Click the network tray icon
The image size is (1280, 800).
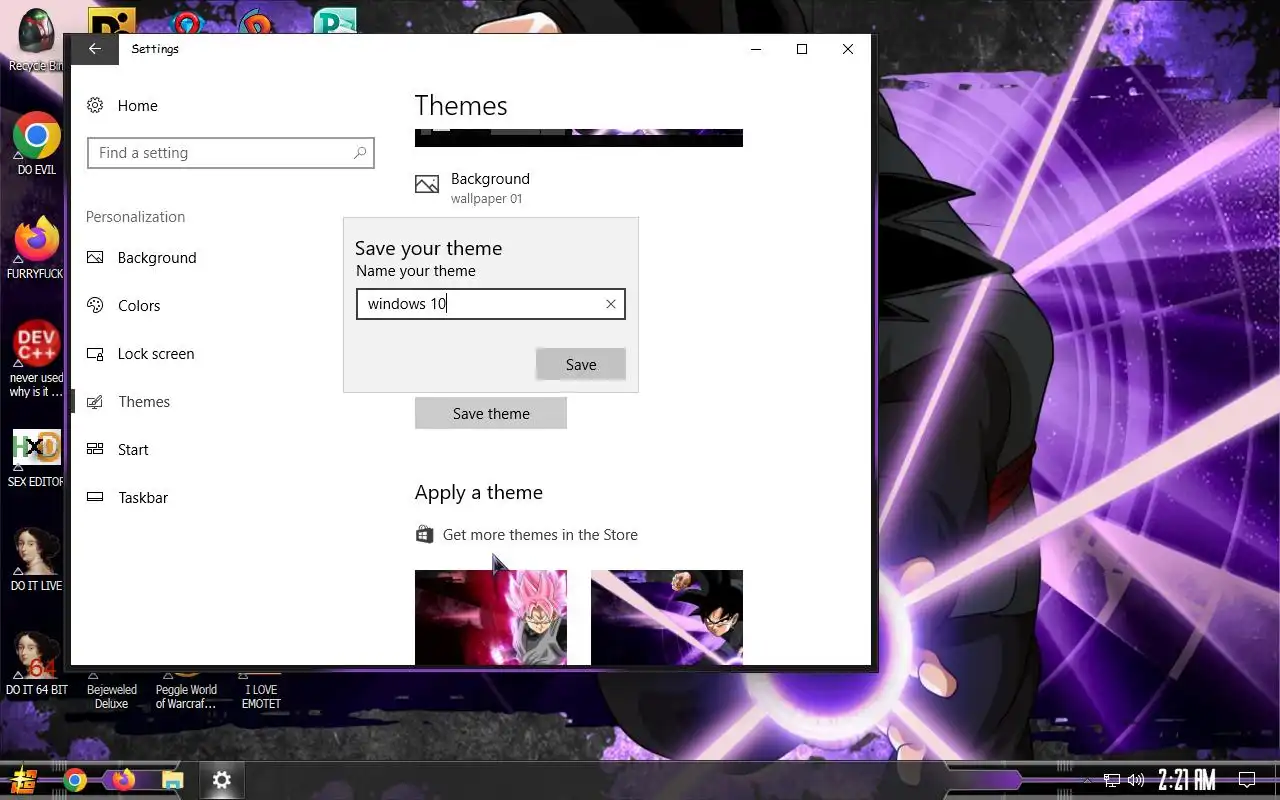click(x=1112, y=780)
